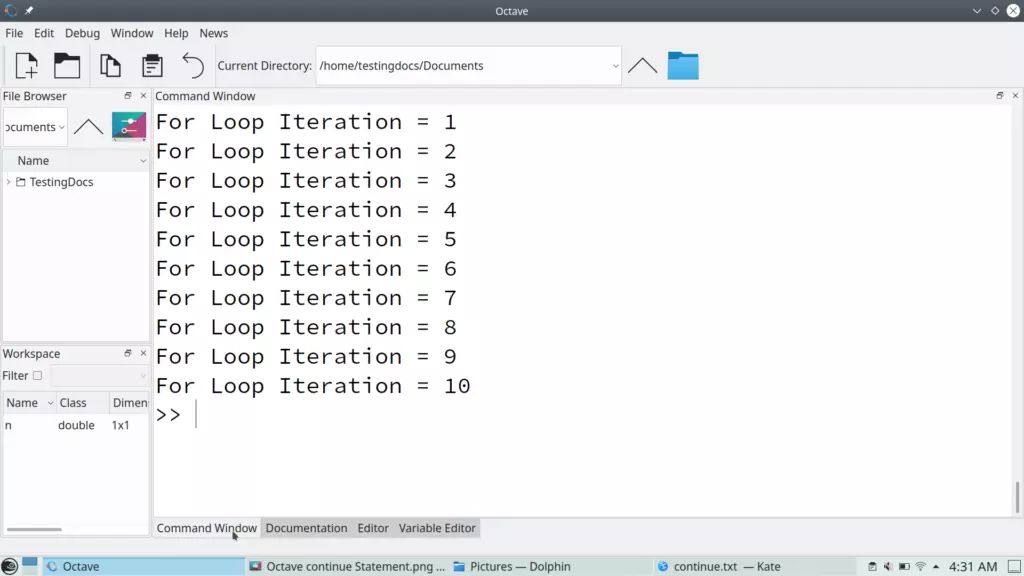Sort by Name column in File Browser
The width and height of the screenshot is (1024, 576).
click(76, 161)
